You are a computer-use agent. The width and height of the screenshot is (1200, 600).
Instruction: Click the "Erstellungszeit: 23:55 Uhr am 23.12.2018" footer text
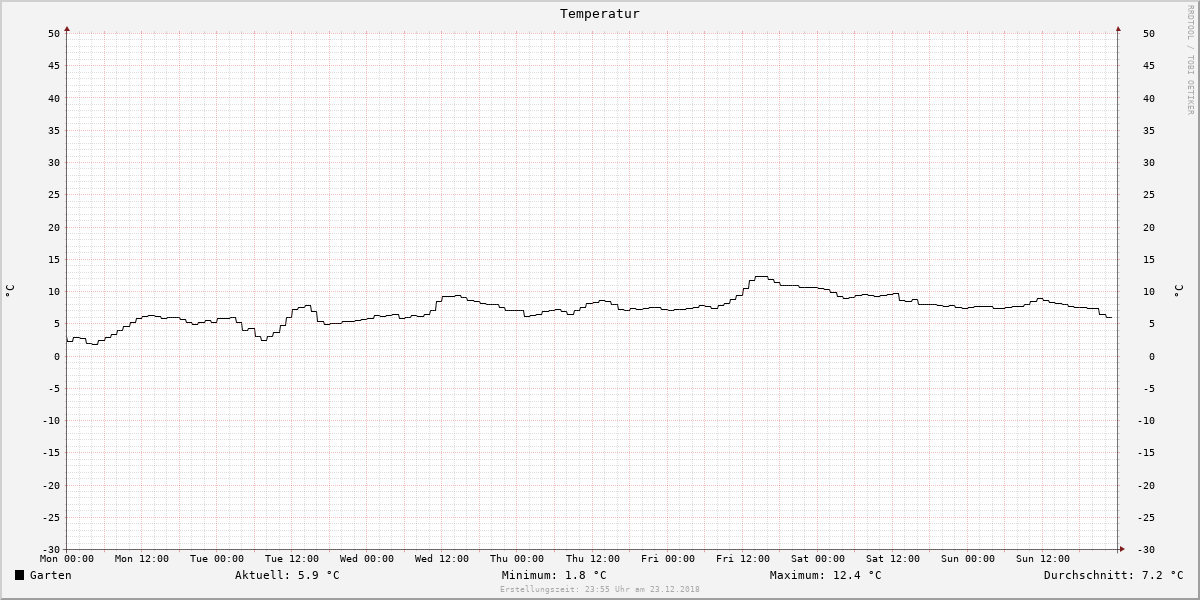tap(600, 590)
